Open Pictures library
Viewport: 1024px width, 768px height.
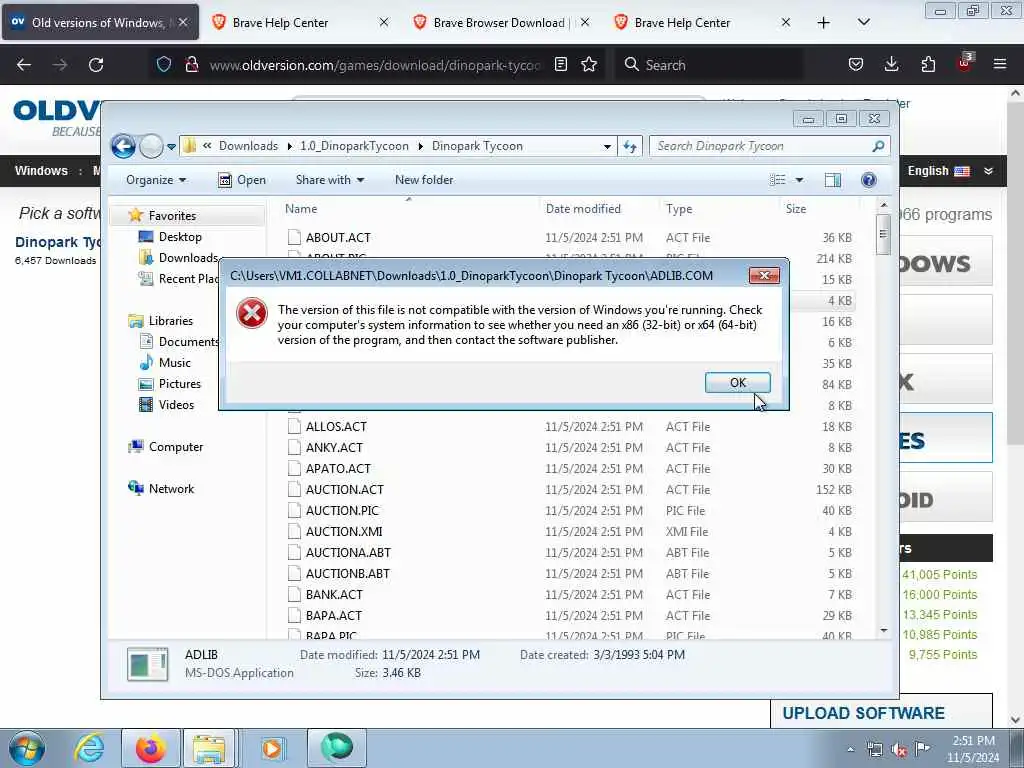180,383
